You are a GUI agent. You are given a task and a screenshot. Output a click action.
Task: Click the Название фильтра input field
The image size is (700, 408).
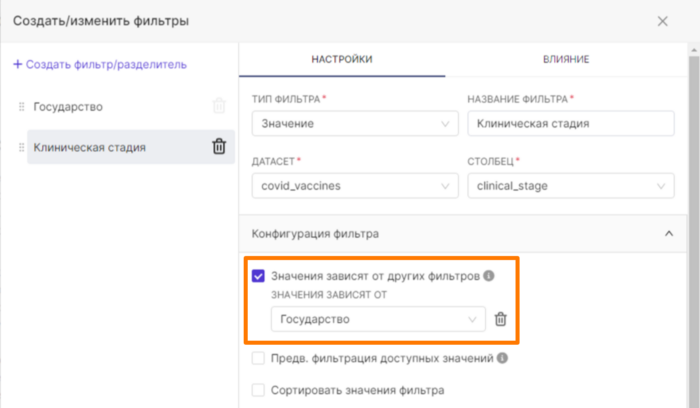[571, 123]
